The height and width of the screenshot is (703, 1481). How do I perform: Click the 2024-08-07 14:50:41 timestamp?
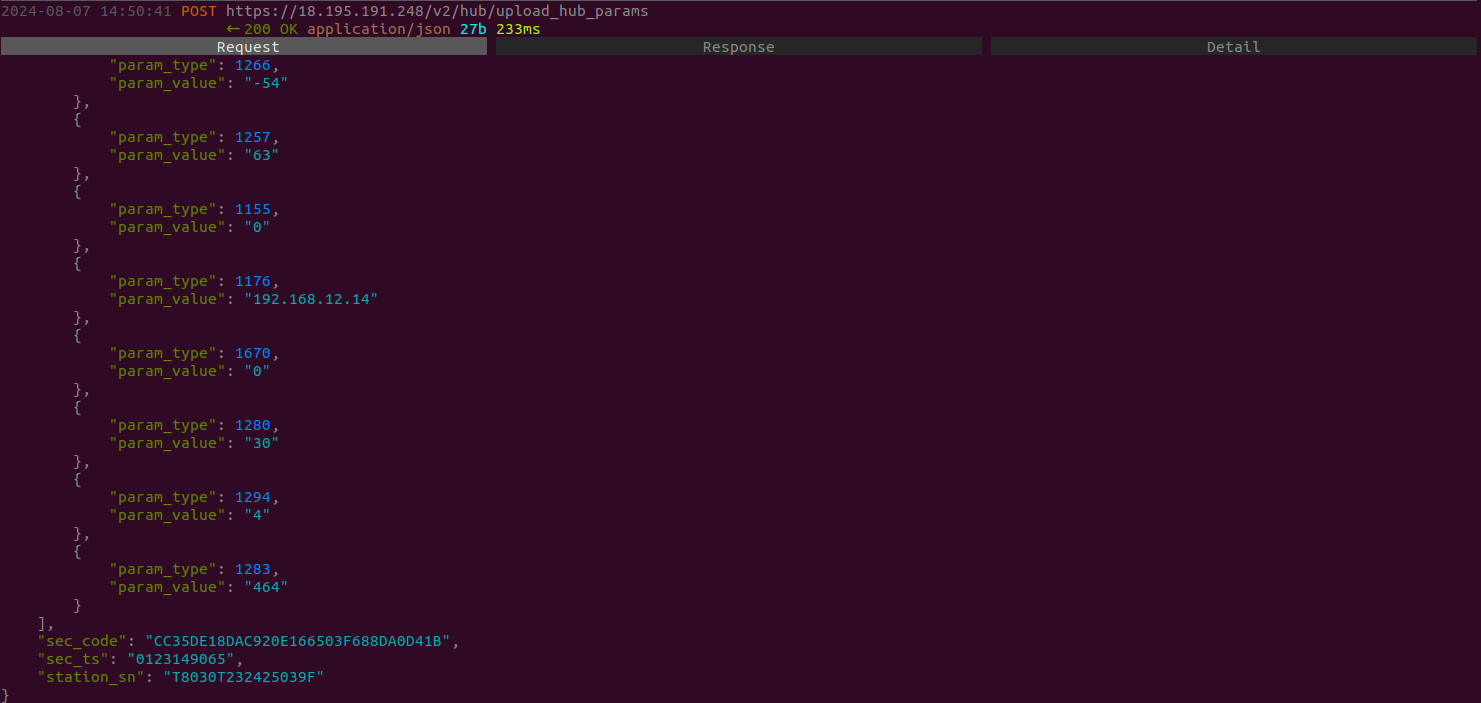pos(86,12)
